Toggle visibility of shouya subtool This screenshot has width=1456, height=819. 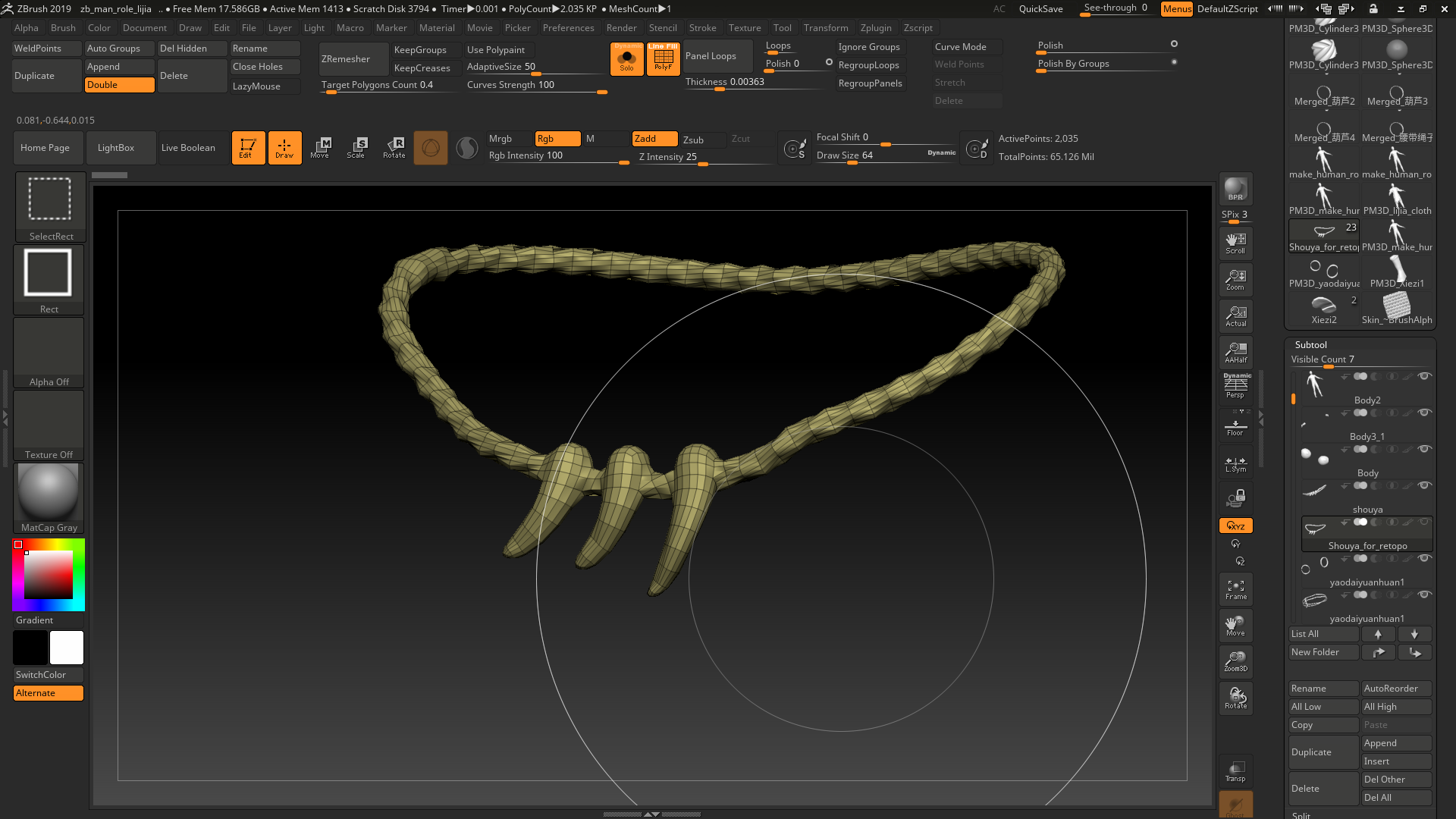(x=1425, y=485)
